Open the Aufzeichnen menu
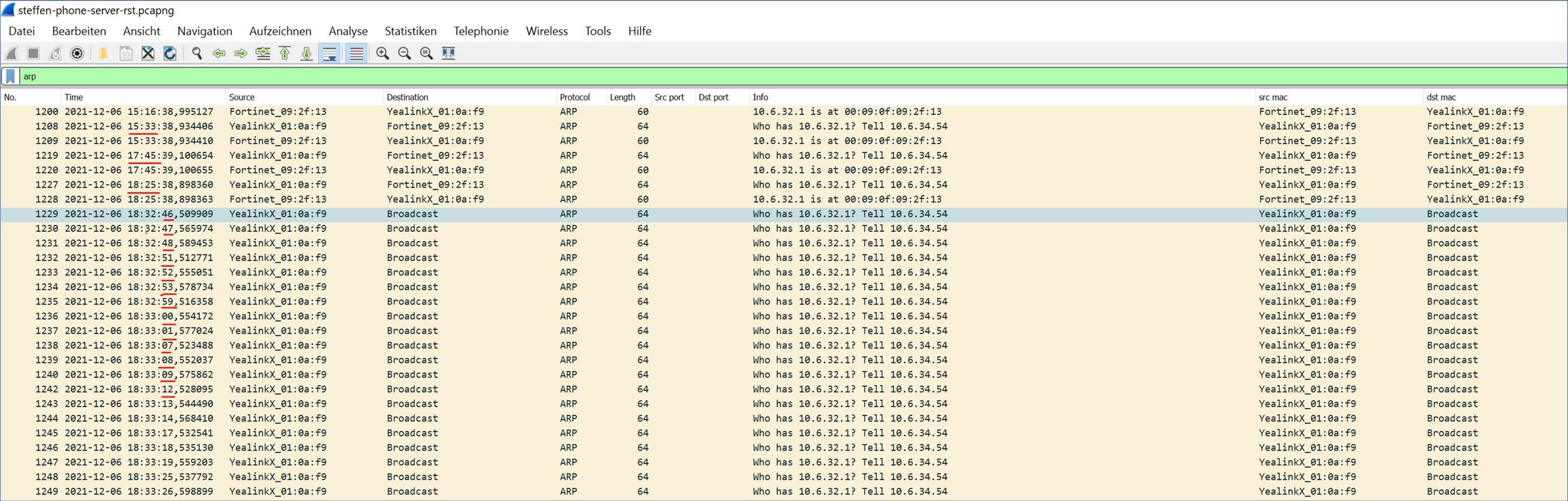The image size is (1568, 501). (x=280, y=31)
